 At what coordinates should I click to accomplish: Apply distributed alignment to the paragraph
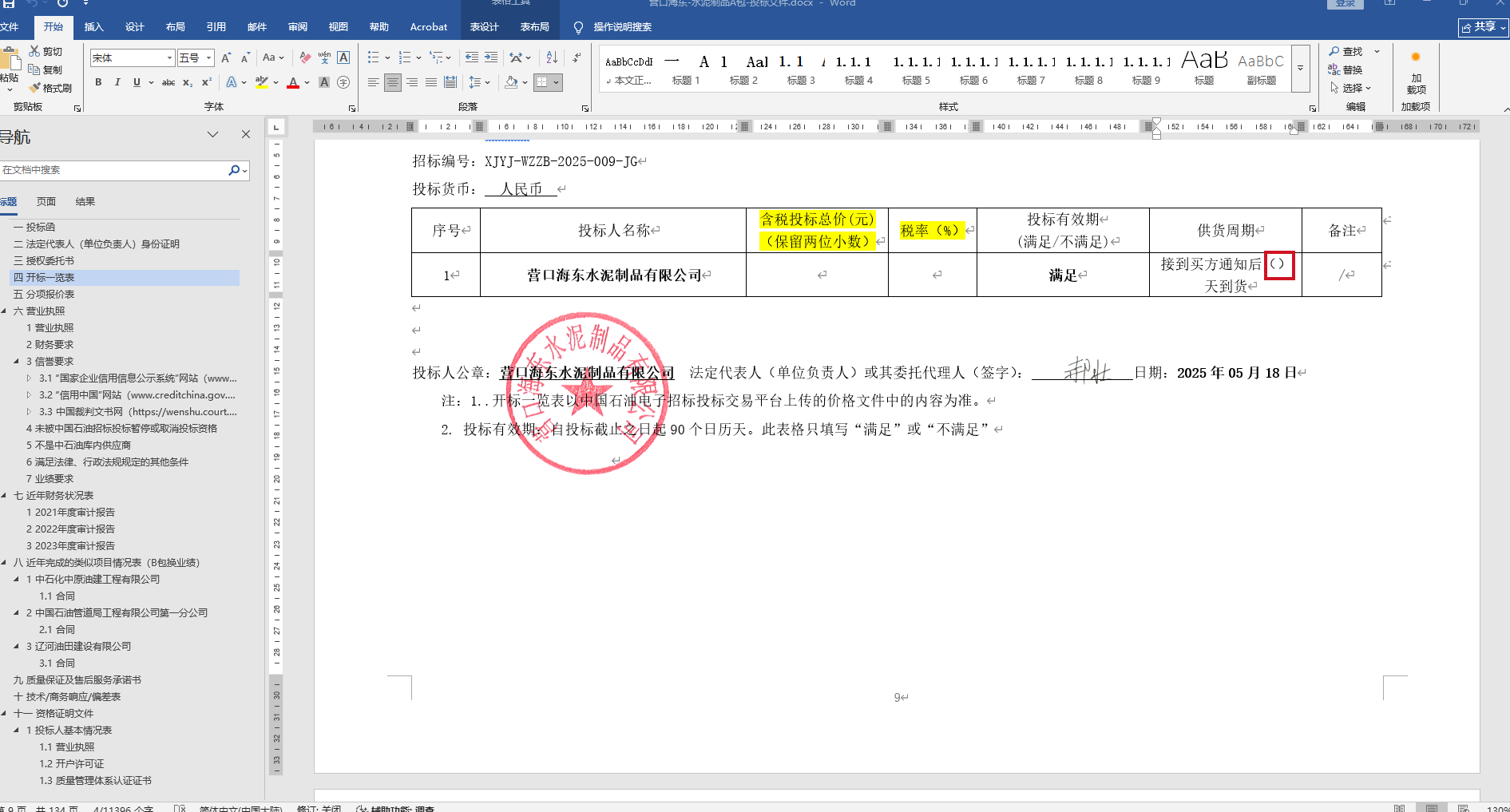[x=450, y=82]
